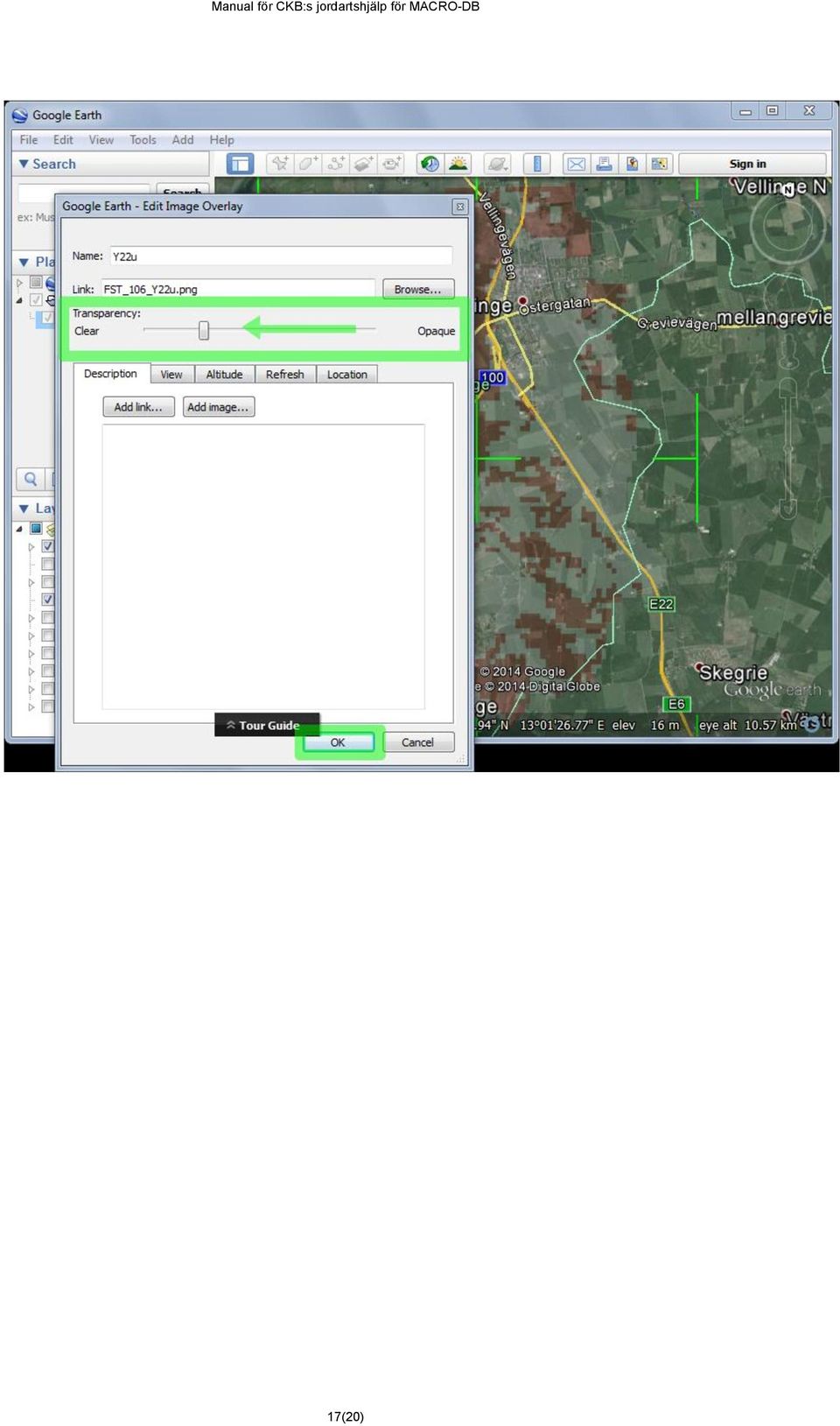Click the Sign in button
Image resolution: width=840 pixels, height=1426 pixels.
(752, 164)
